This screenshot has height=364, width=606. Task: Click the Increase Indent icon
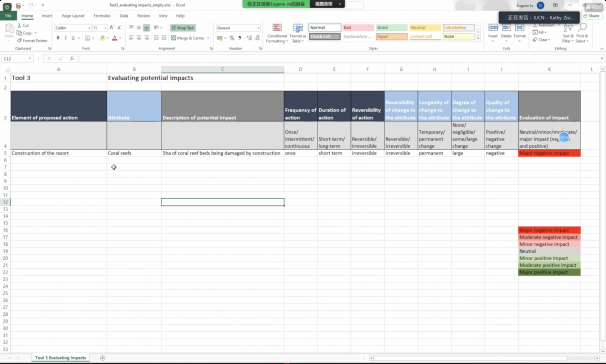(163, 38)
